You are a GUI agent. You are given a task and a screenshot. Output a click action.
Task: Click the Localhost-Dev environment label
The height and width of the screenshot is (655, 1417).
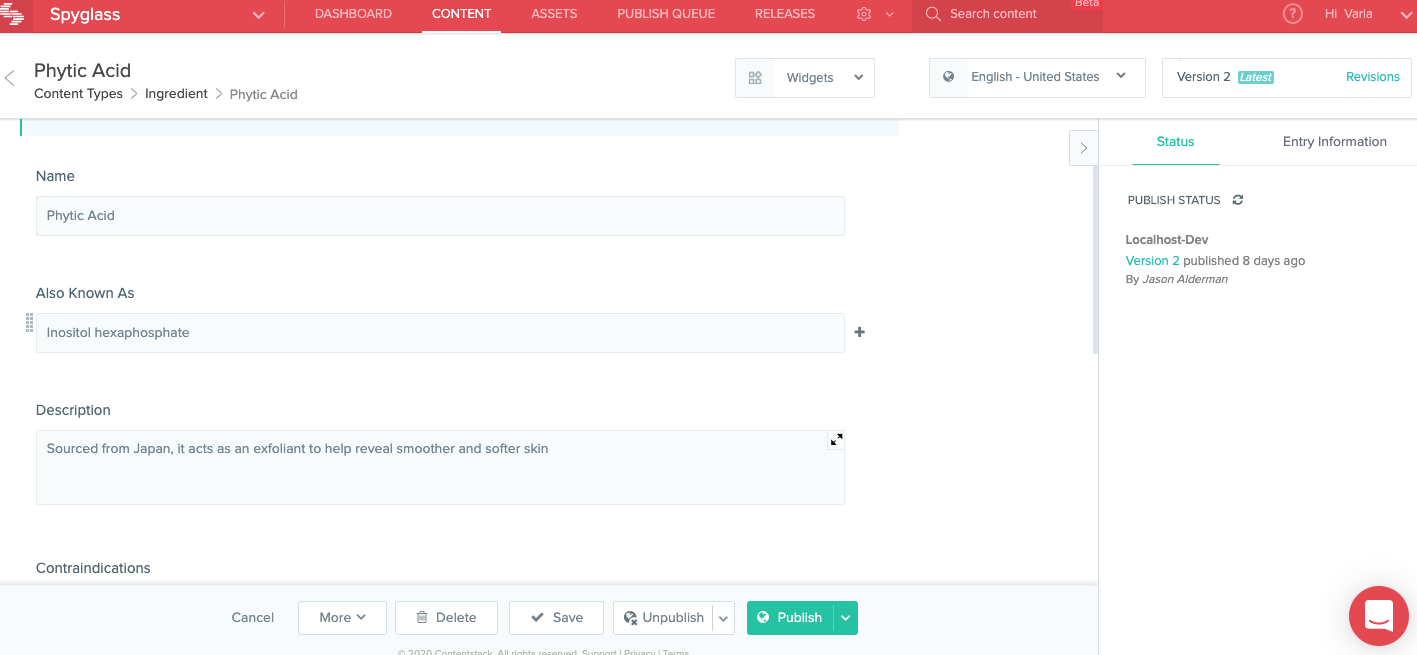point(1167,240)
